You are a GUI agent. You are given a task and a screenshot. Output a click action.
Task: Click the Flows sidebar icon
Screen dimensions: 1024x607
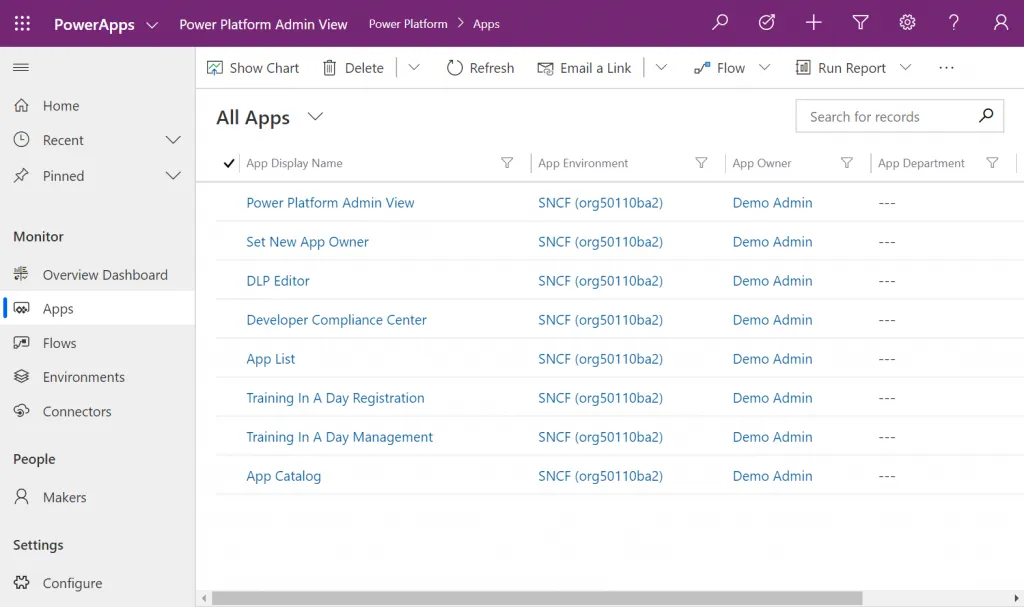tap(22, 342)
